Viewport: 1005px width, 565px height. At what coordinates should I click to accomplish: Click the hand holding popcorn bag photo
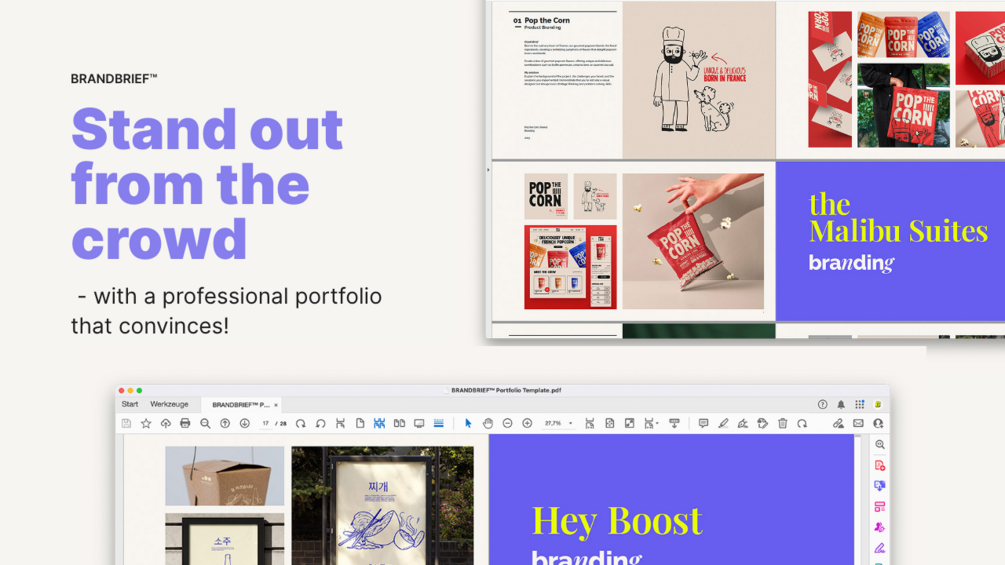(x=693, y=242)
